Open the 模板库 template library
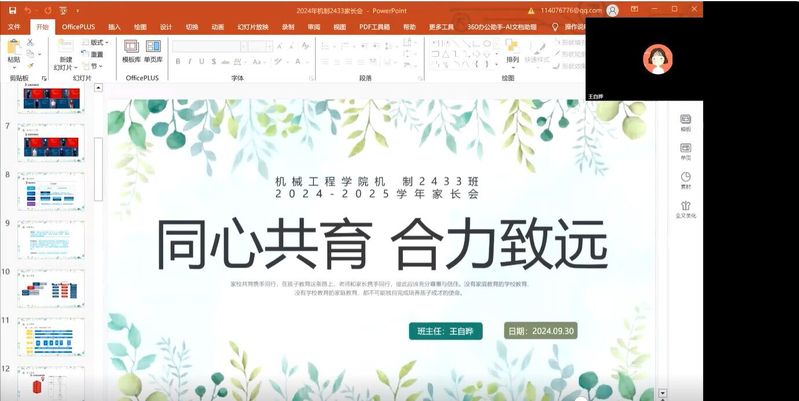 (131, 51)
